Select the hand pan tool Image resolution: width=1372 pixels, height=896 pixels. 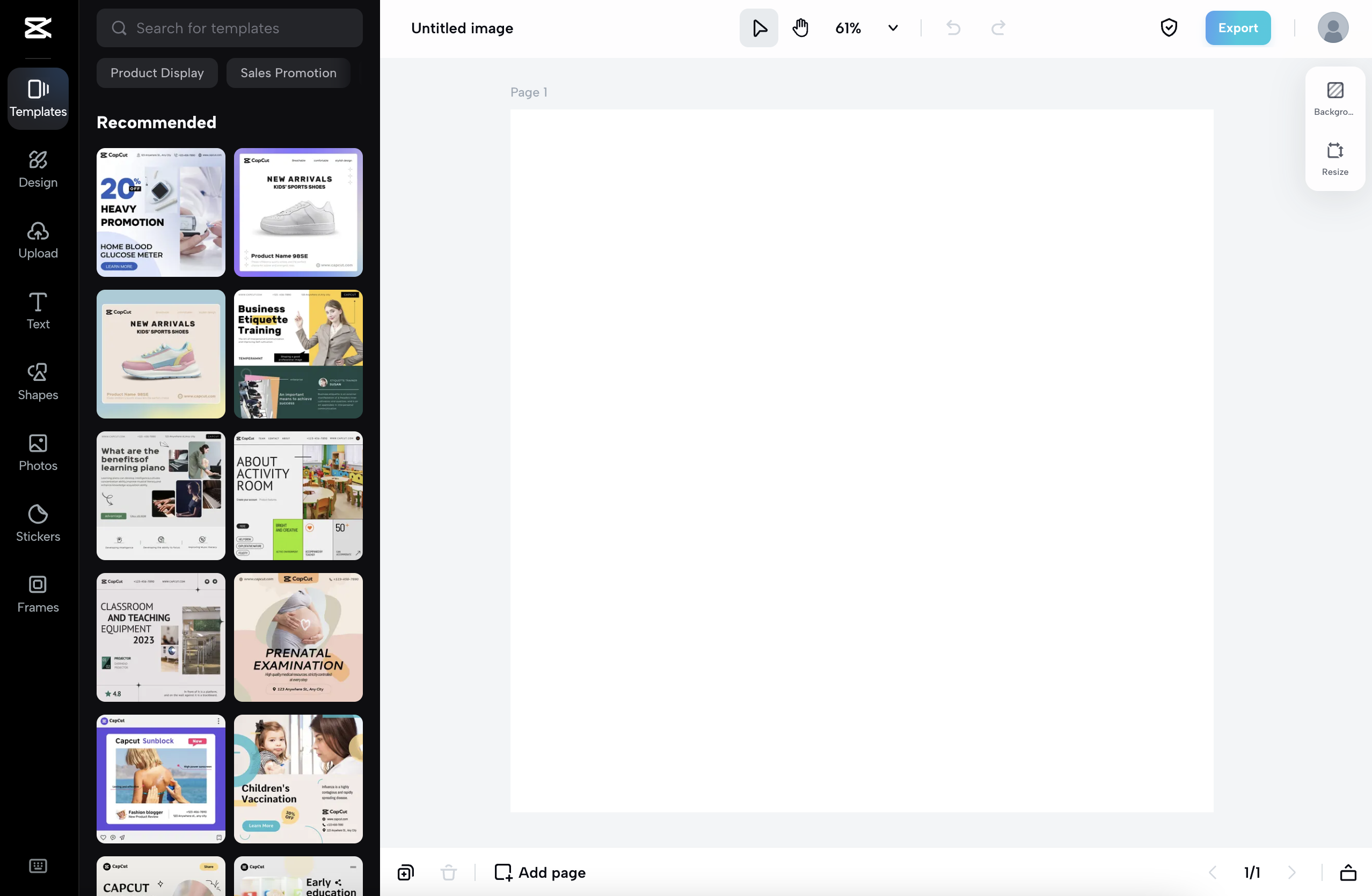800,28
